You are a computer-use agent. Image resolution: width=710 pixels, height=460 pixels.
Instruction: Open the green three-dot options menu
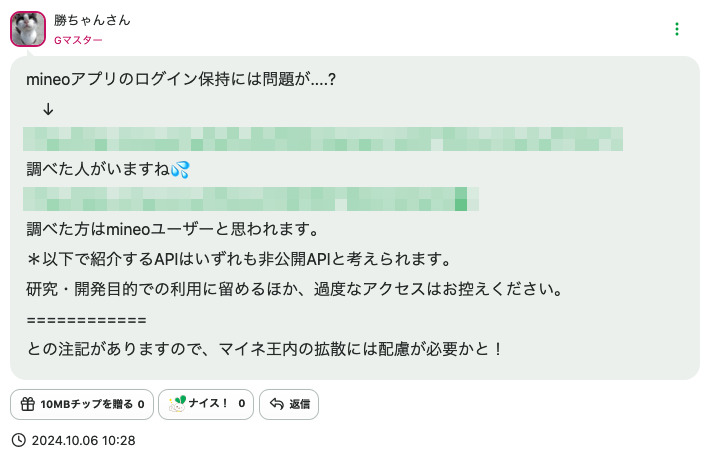[677, 30]
